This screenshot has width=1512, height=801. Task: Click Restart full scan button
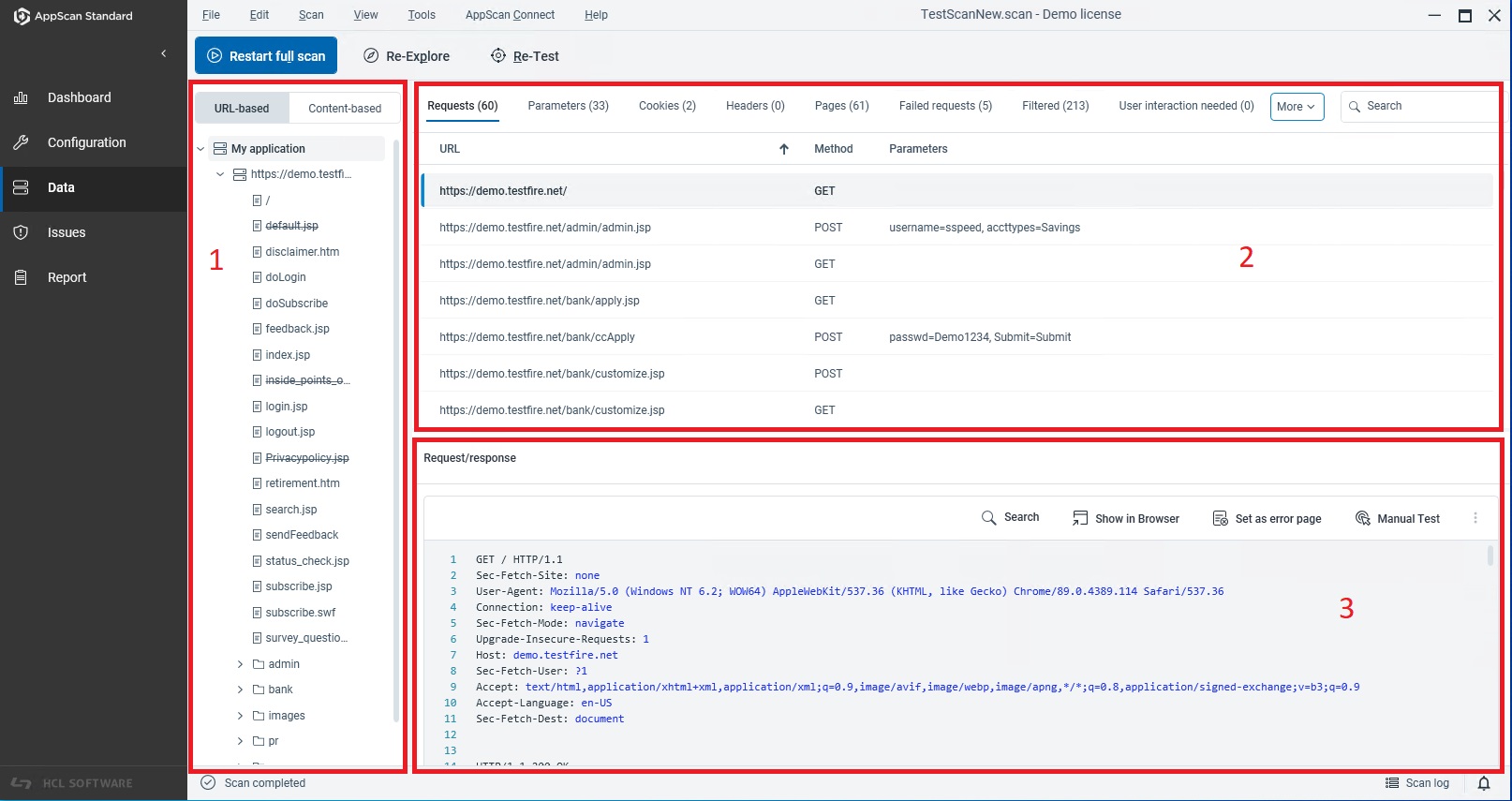(x=266, y=55)
